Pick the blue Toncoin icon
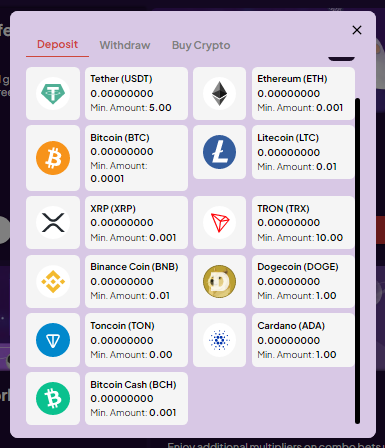The image size is (385, 448). pos(53,340)
